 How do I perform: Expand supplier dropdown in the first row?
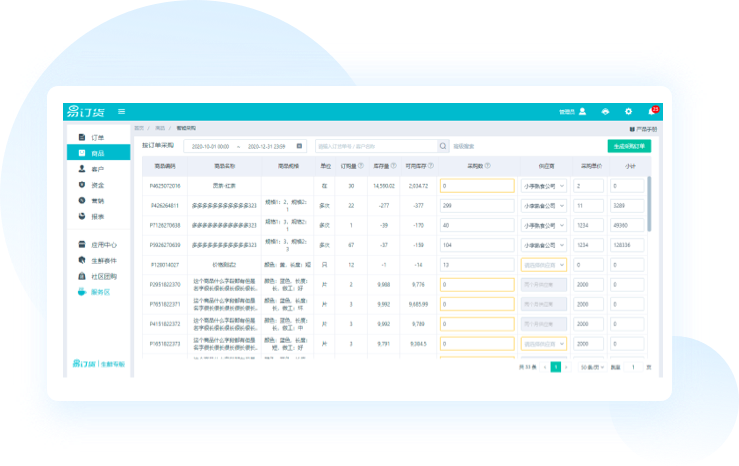click(x=544, y=186)
